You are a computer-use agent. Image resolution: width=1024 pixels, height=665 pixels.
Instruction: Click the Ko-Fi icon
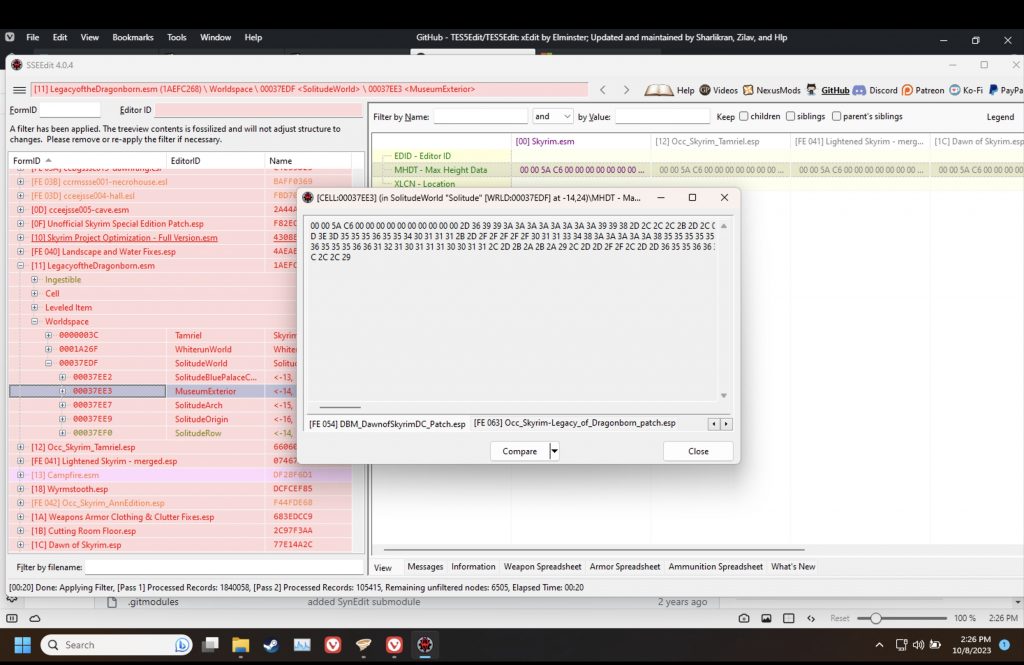coord(955,90)
